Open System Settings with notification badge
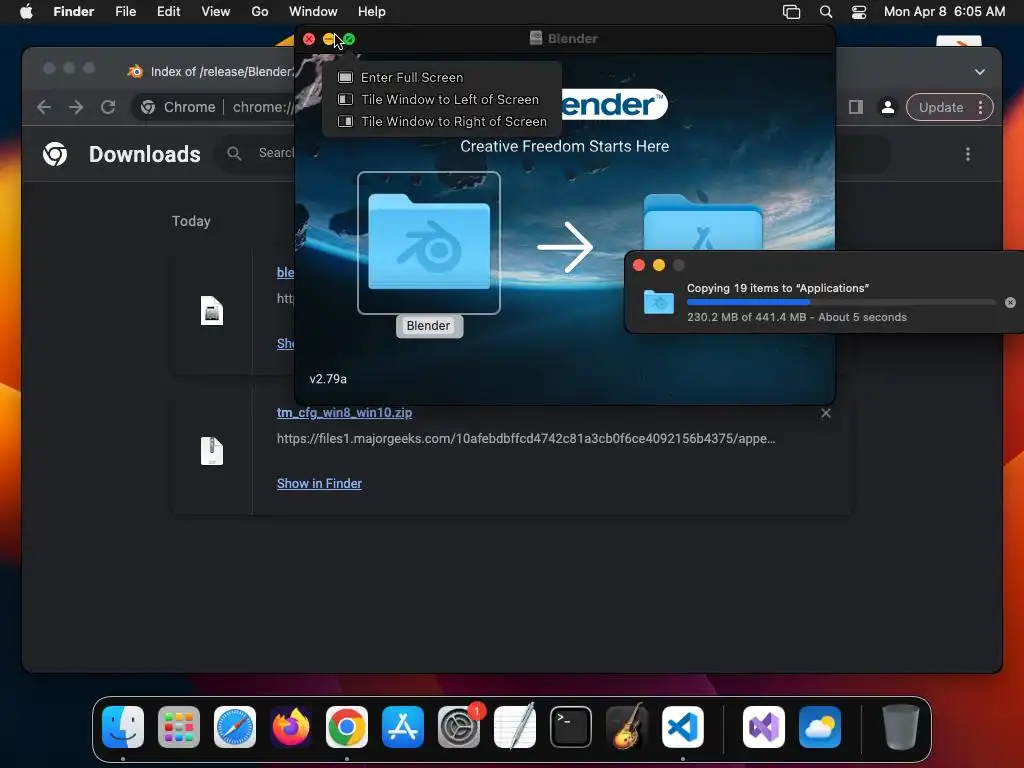1024x768 pixels. pos(458,727)
